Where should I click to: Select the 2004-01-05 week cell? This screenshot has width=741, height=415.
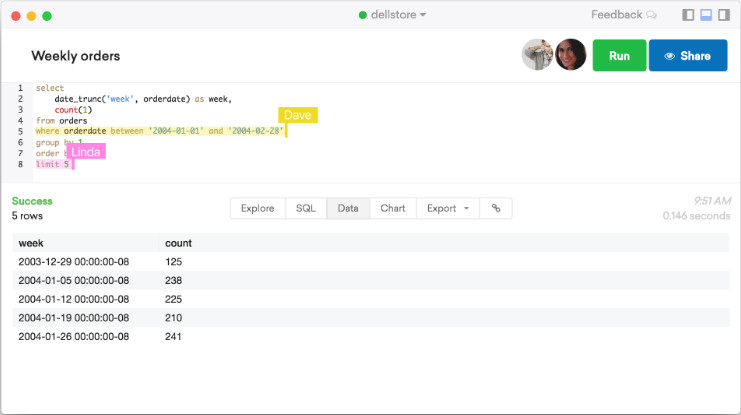[x=74, y=280]
